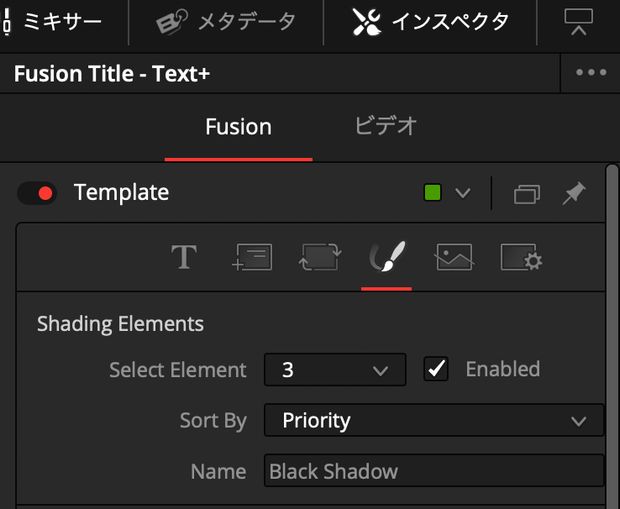Click the viewer display icon at top right

point(578,22)
